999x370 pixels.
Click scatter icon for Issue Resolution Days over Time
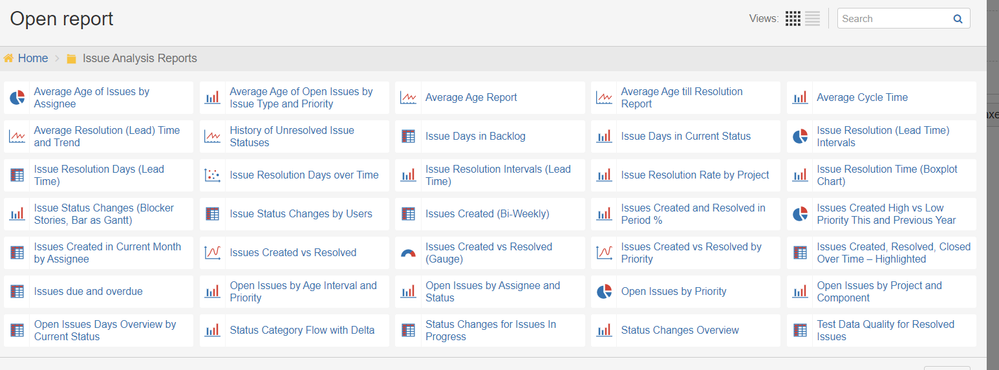212,175
